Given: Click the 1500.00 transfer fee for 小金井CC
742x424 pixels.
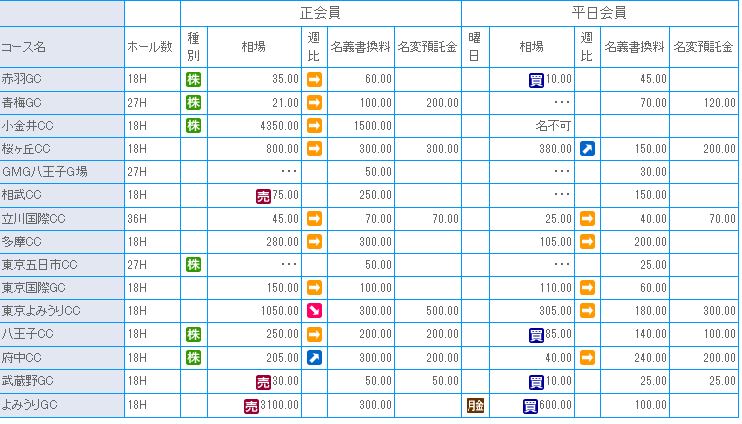Looking at the screenshot, I should pos(373,126).
